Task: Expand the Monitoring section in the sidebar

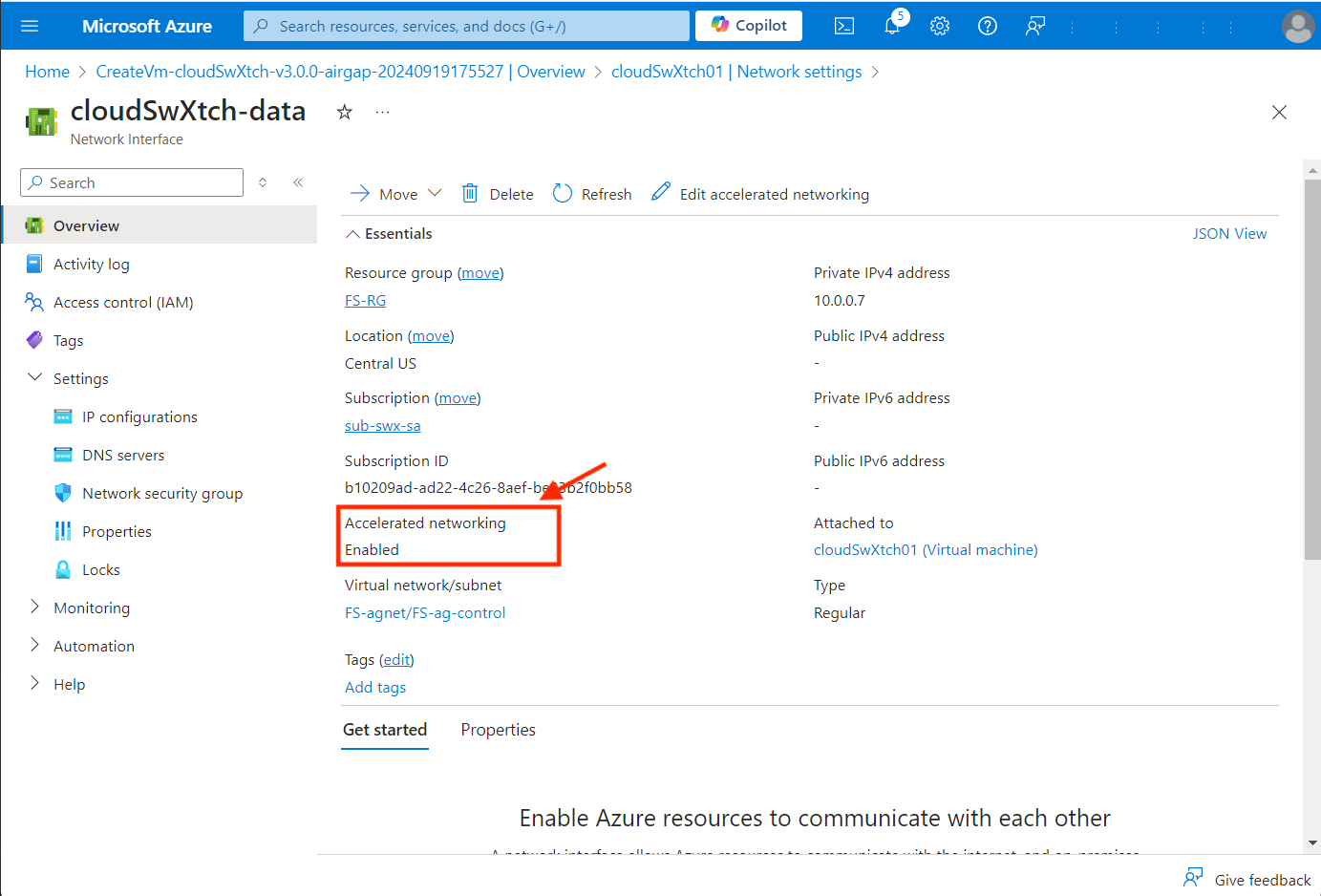Action: click(x=92, y=608)
